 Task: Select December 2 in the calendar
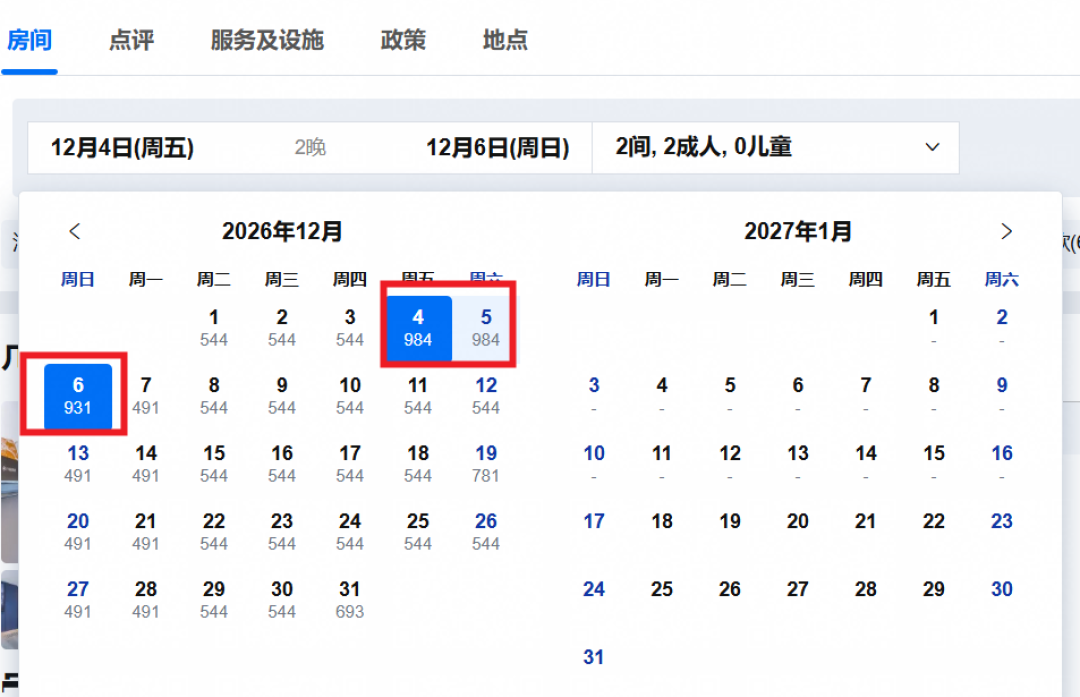282,327
